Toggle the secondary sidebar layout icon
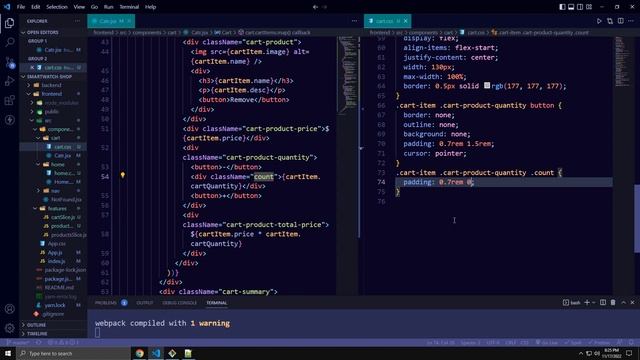This screenshot has width=640, height=360. (x=580, y=7)
